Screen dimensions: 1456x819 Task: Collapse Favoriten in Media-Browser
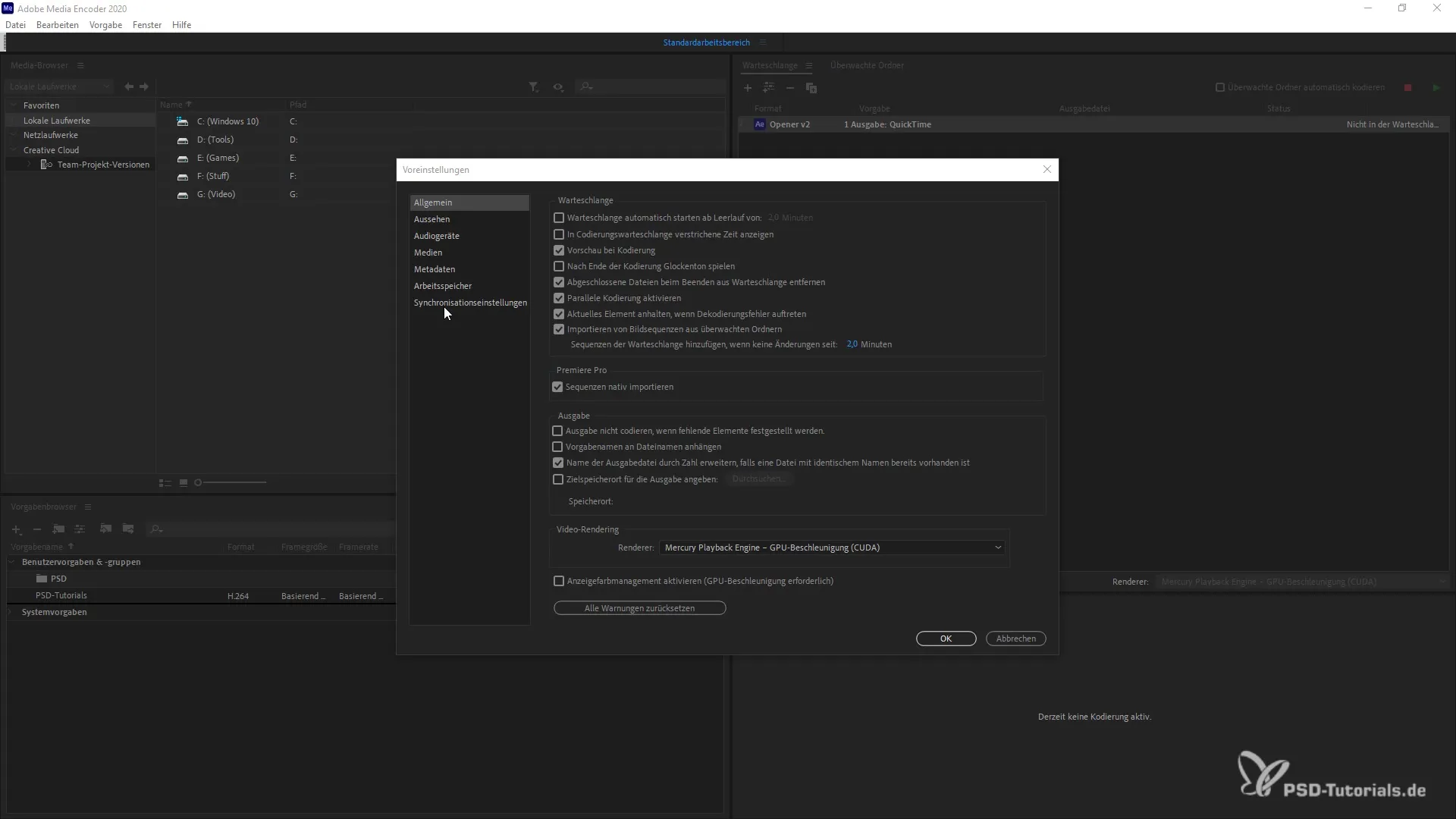coord(14,105)
